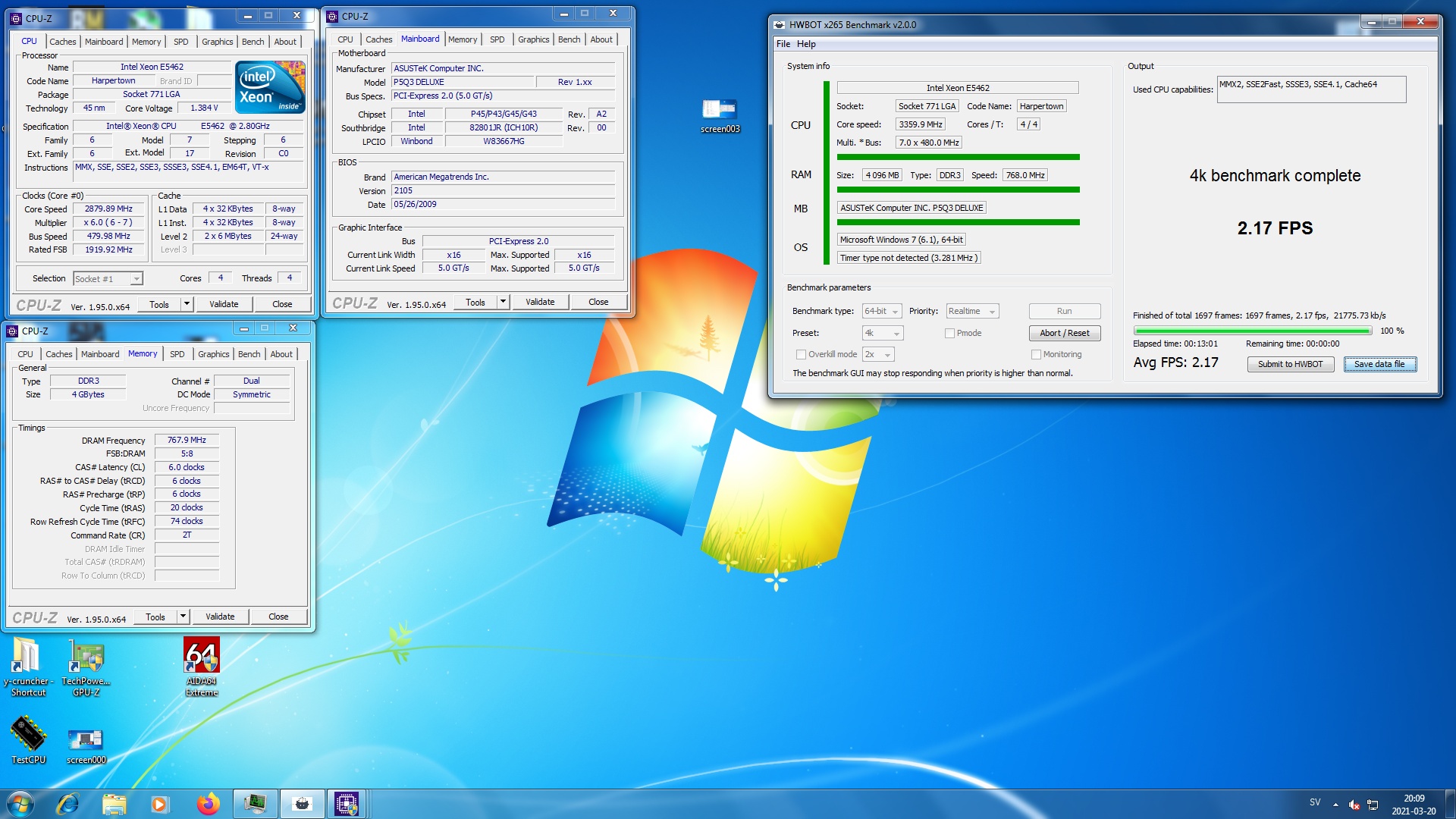Click the 2.17 FPS result text
This screenshot has width=1456, height=819.
(x=1275, y=227)
